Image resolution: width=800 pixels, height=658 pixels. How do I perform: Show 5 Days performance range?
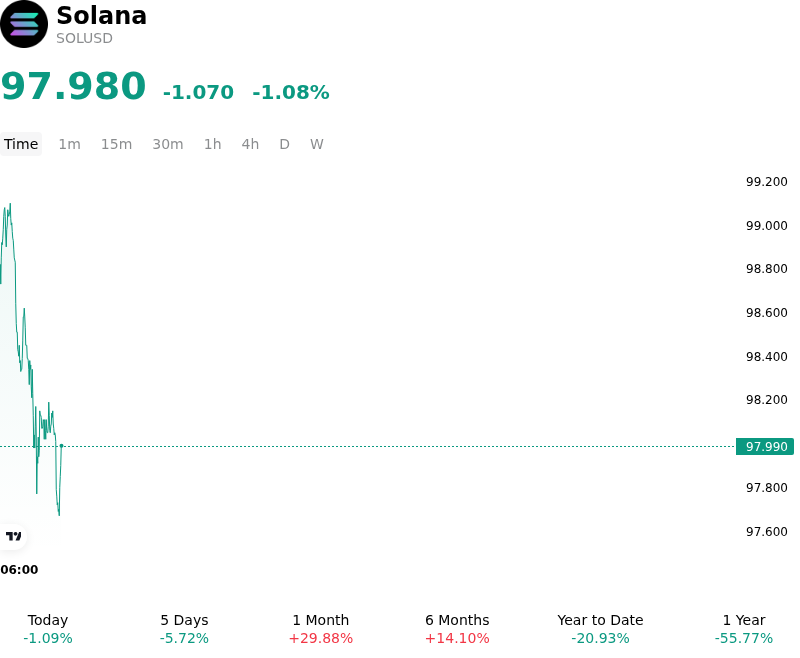[x=184, y=629]
